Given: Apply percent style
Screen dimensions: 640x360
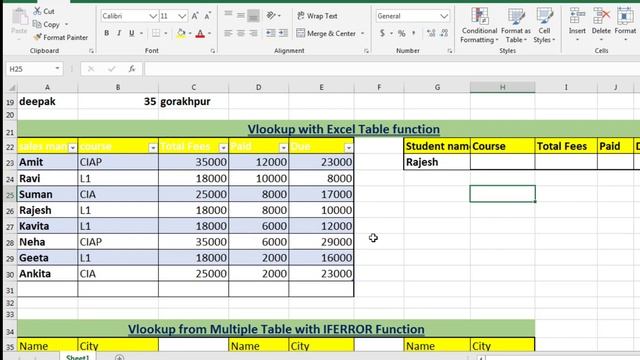Looking at the screenshot, I should coord(402,33).
